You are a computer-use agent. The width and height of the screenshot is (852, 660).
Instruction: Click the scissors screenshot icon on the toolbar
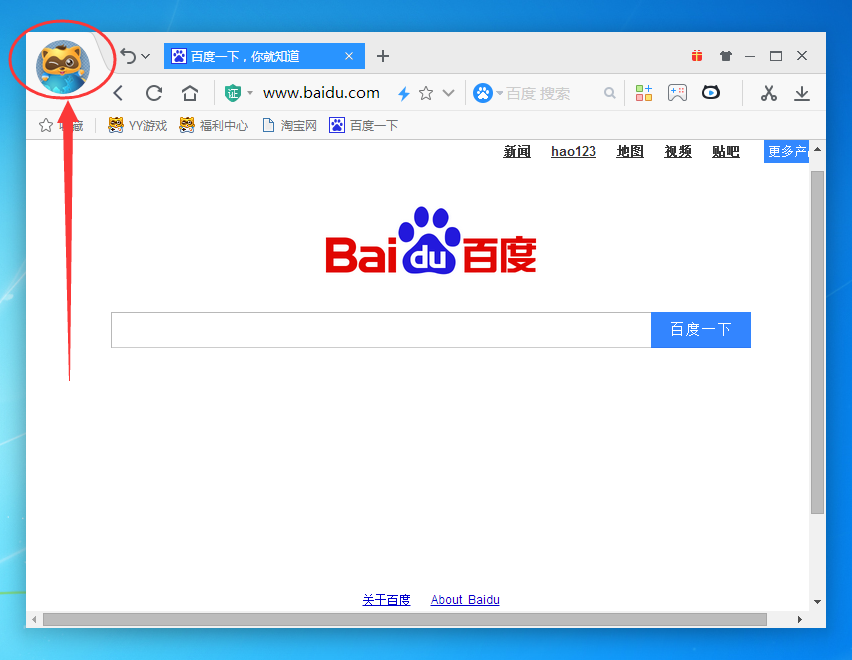[768, 93]
